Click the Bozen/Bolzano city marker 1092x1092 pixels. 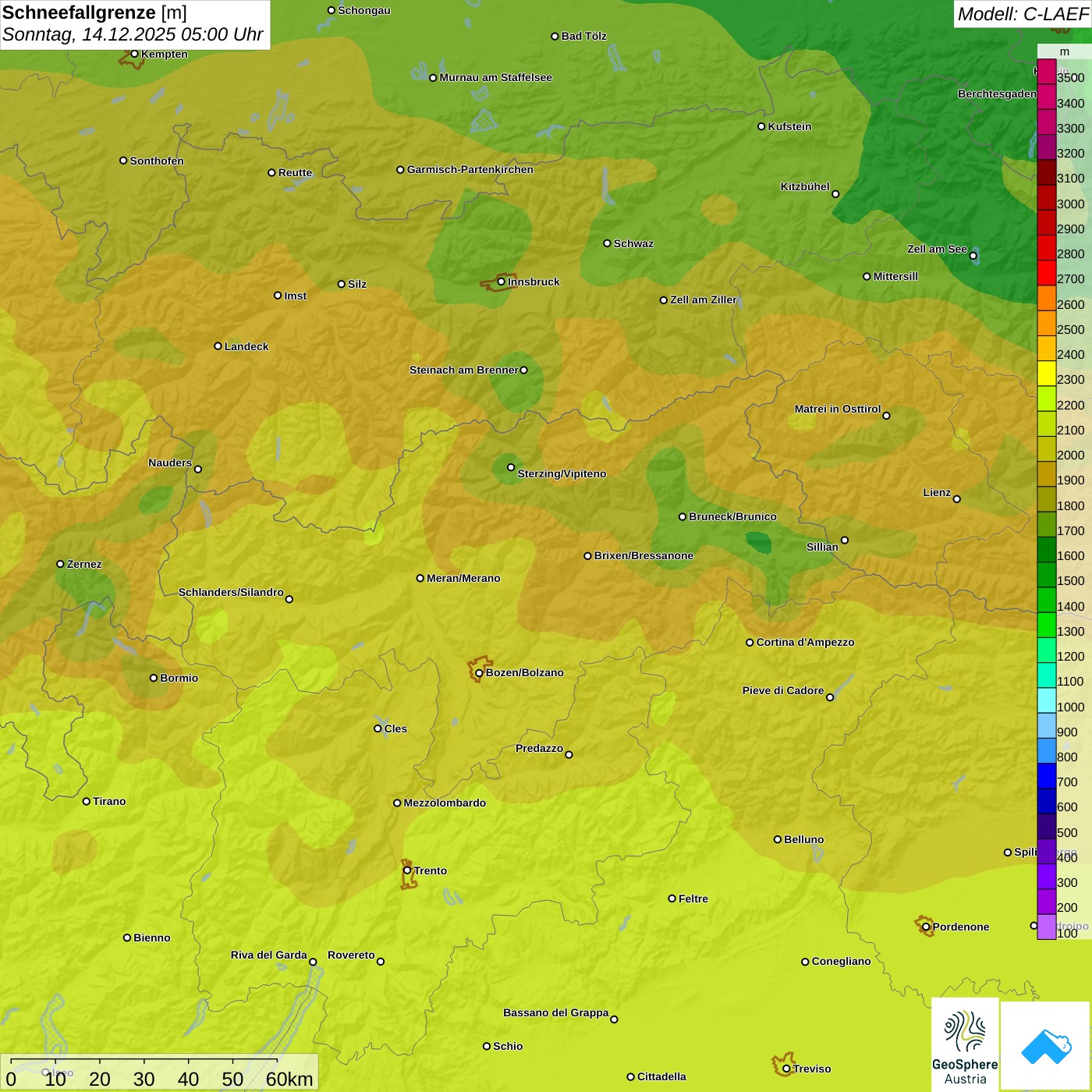[480, 672]
